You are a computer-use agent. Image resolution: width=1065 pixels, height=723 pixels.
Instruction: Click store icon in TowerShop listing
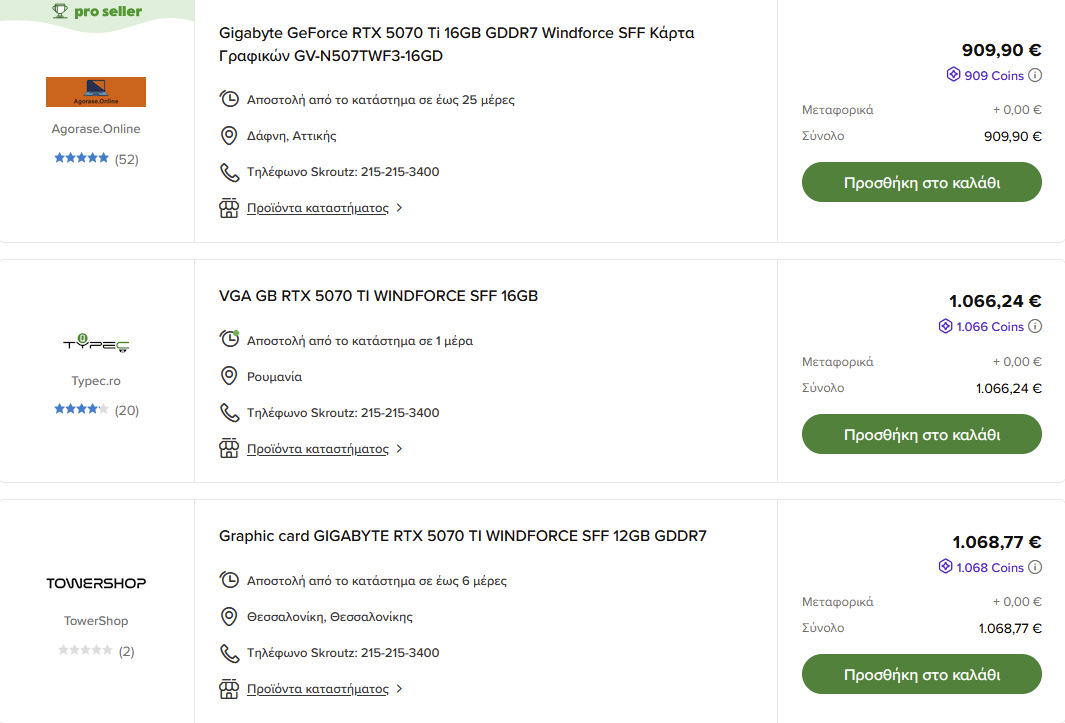[x=230, y=689]
